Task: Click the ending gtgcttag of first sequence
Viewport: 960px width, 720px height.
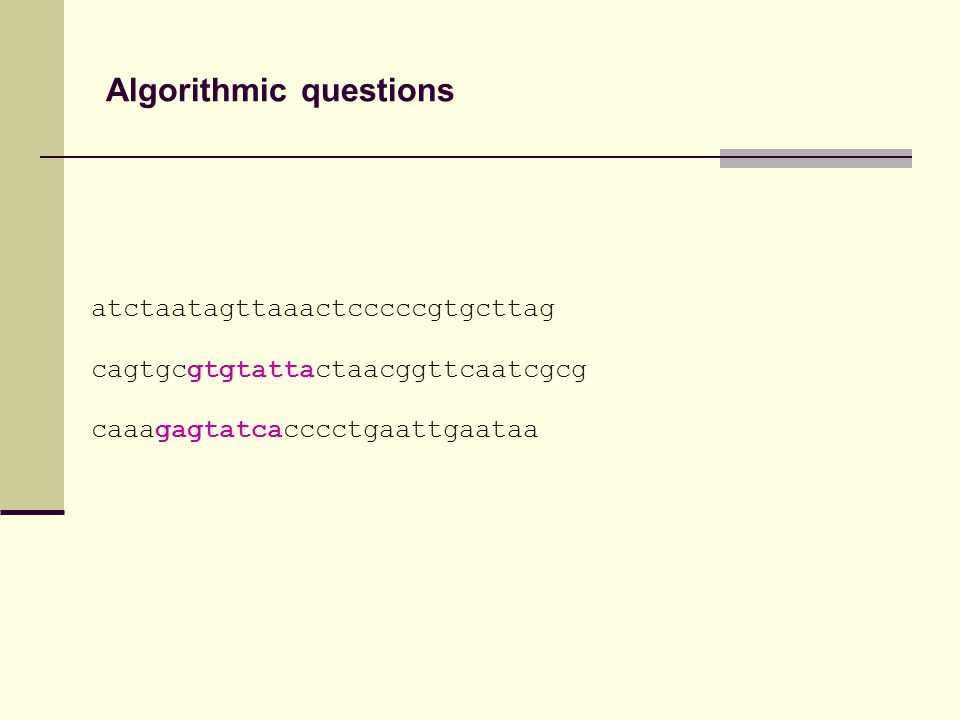Action: tap(491, 309)
